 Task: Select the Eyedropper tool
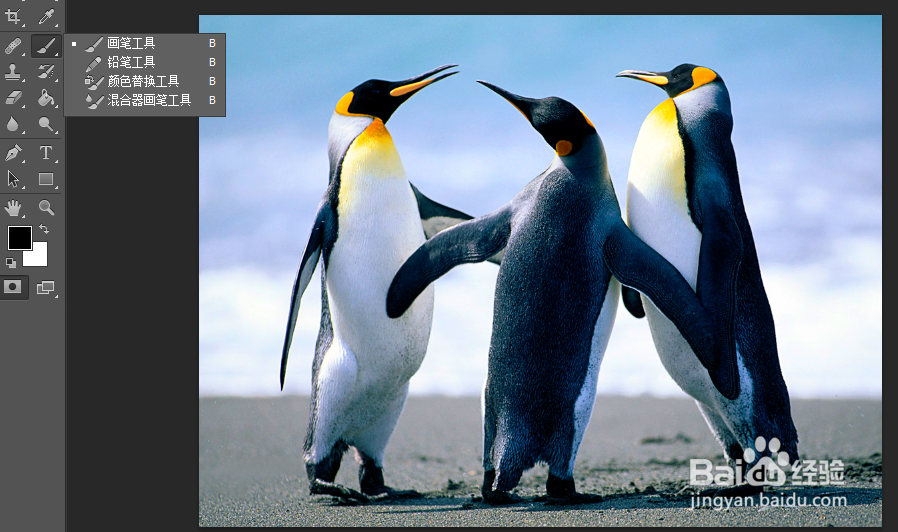point(46,17)
